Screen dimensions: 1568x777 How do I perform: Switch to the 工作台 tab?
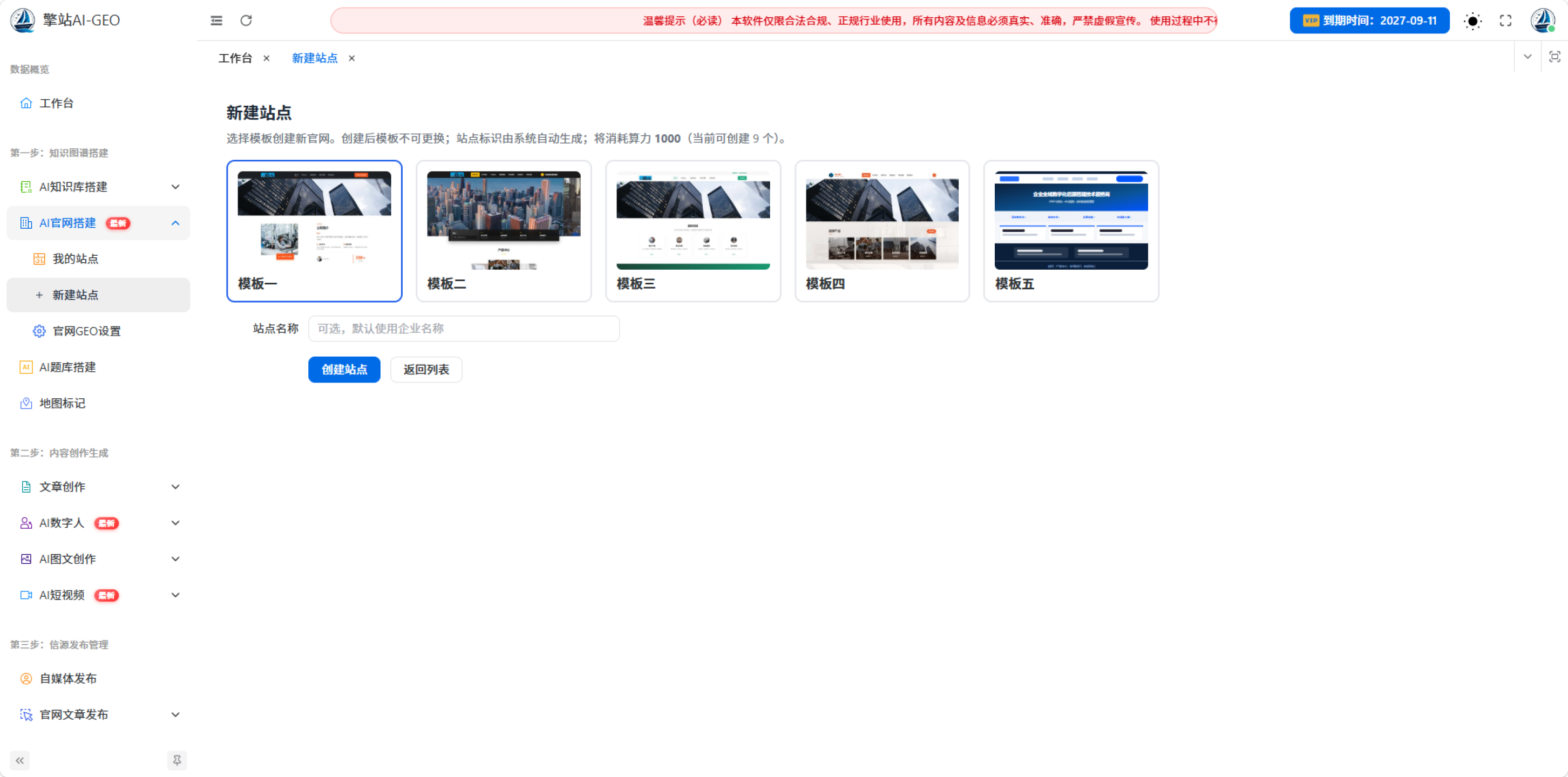(x=235, y=58)
